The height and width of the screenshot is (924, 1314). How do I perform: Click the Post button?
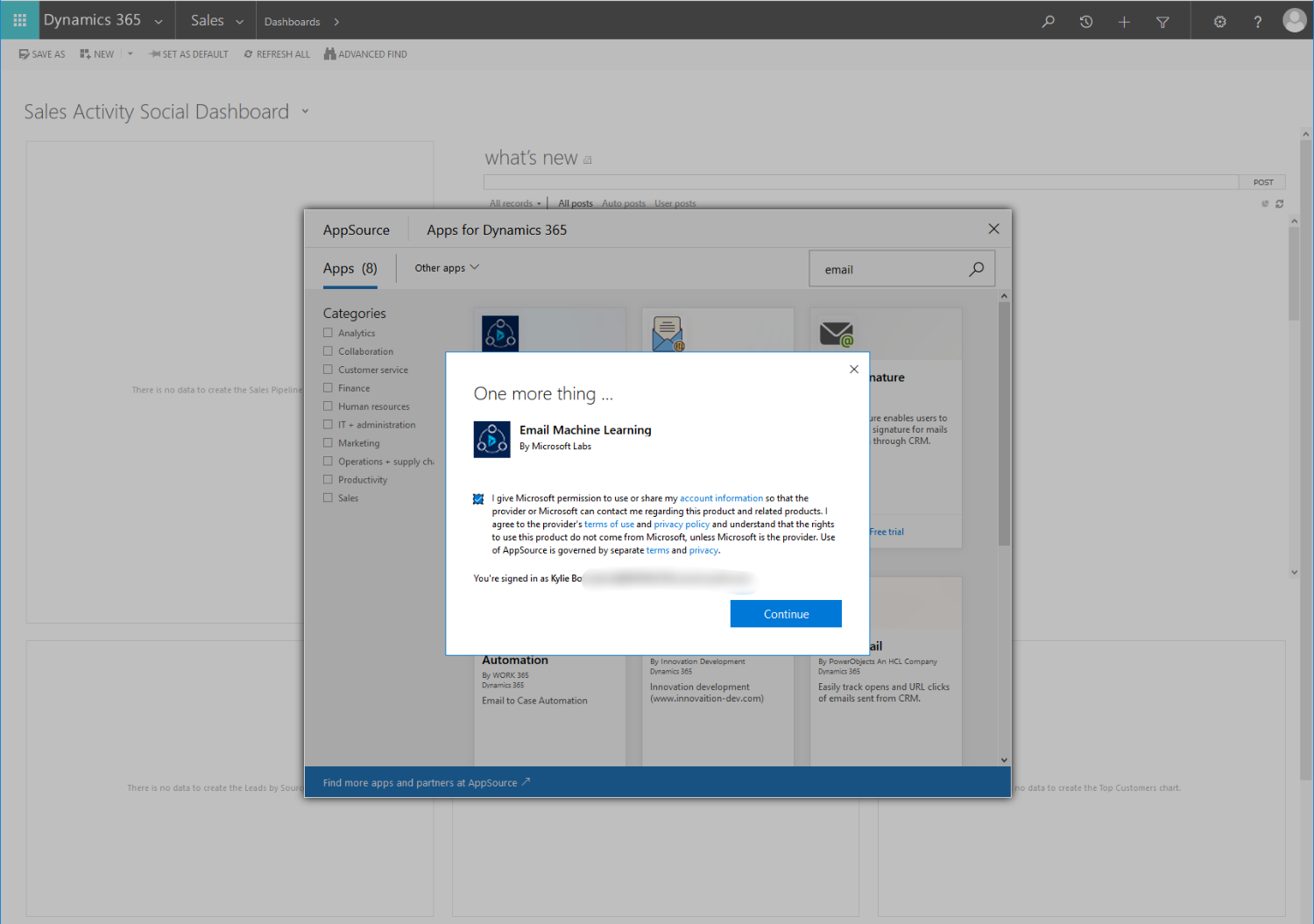click(x=1262, y=182)
